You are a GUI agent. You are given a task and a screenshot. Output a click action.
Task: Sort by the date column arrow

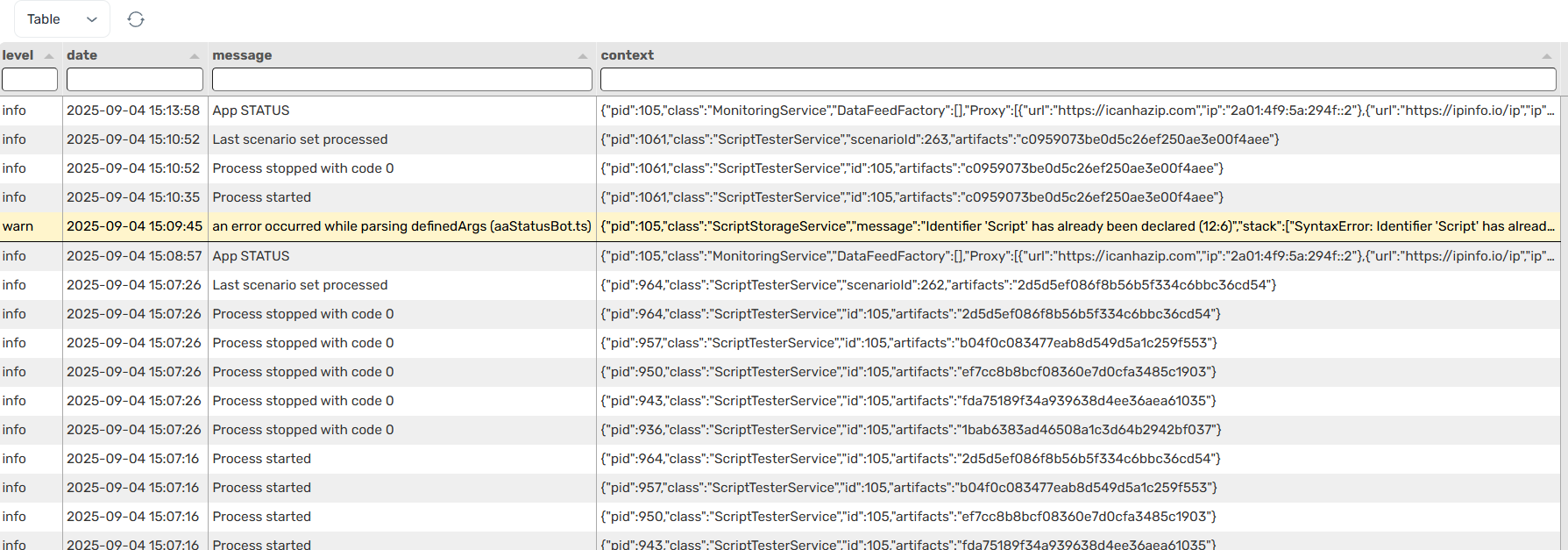pyautogui.click(x=195, y=56)
